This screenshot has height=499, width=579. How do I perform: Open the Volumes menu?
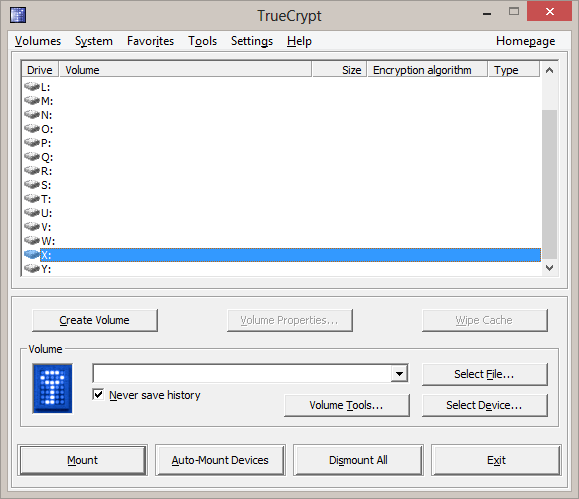[x=38, y=41]
